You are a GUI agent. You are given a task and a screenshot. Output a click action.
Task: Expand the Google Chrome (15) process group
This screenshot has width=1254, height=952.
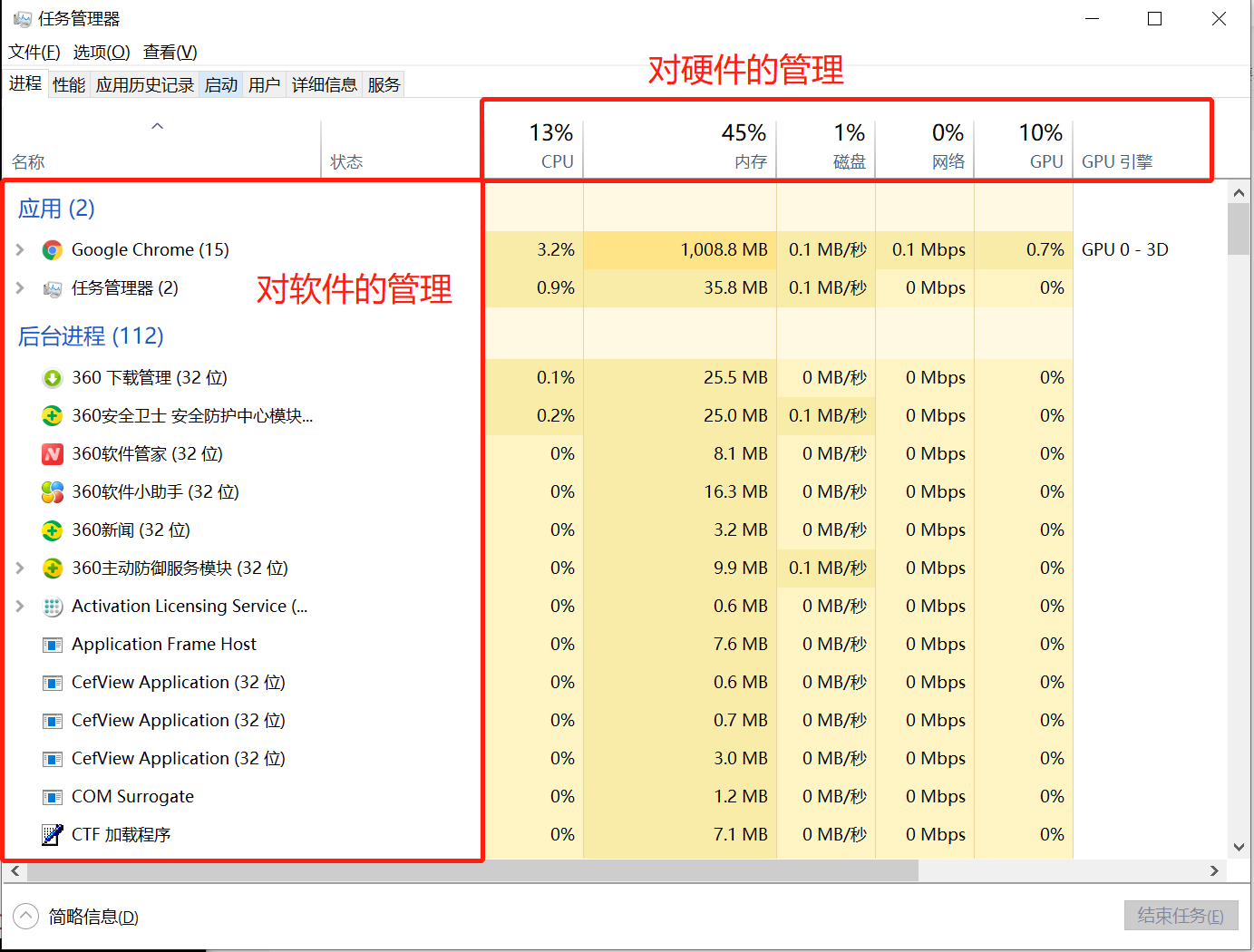pyautogui.click(x=20, y=249)
